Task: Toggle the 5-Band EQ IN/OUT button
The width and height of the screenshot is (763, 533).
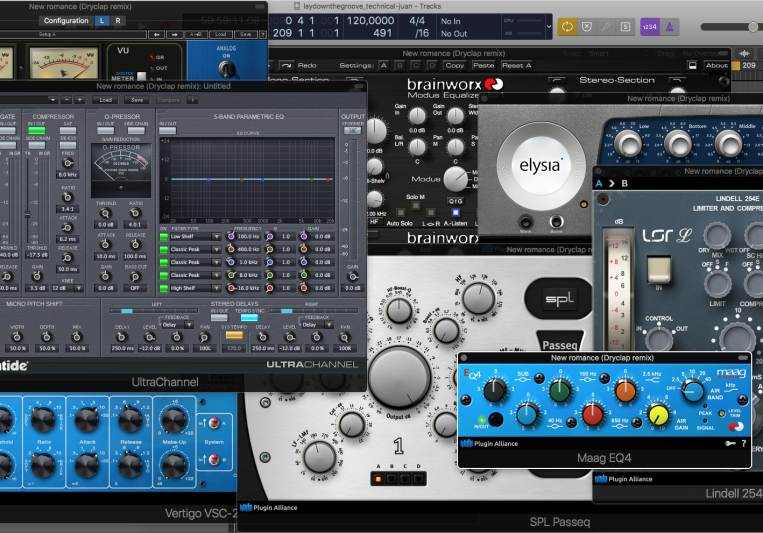Action: pyautogui.click(x=167, y=130)
